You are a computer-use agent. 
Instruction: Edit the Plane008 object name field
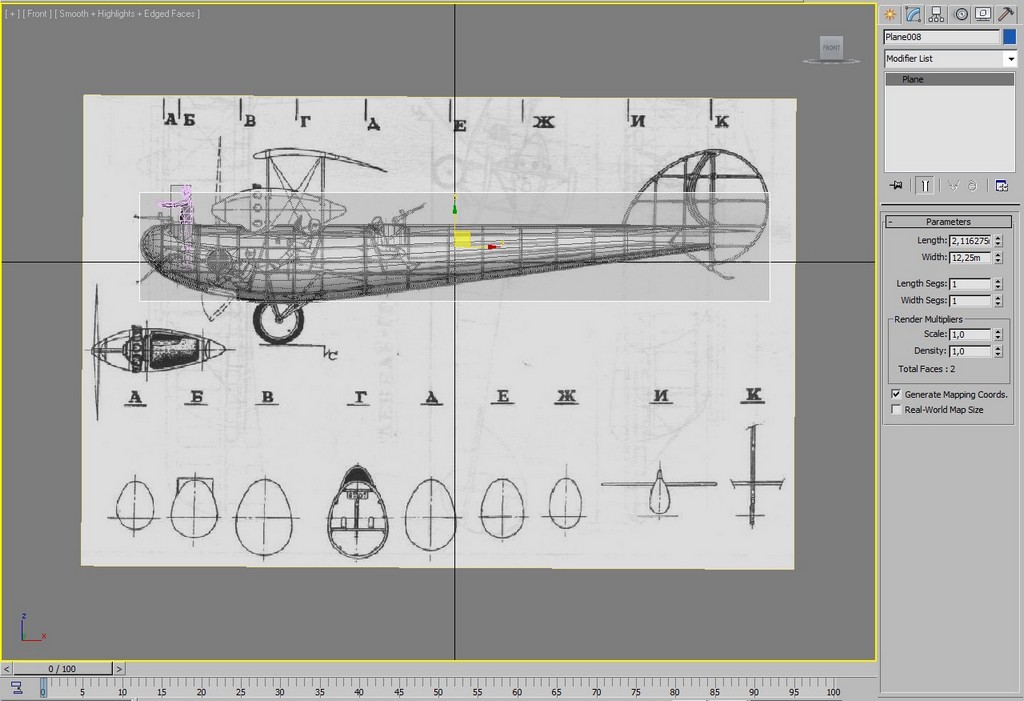tap(942, 37)
